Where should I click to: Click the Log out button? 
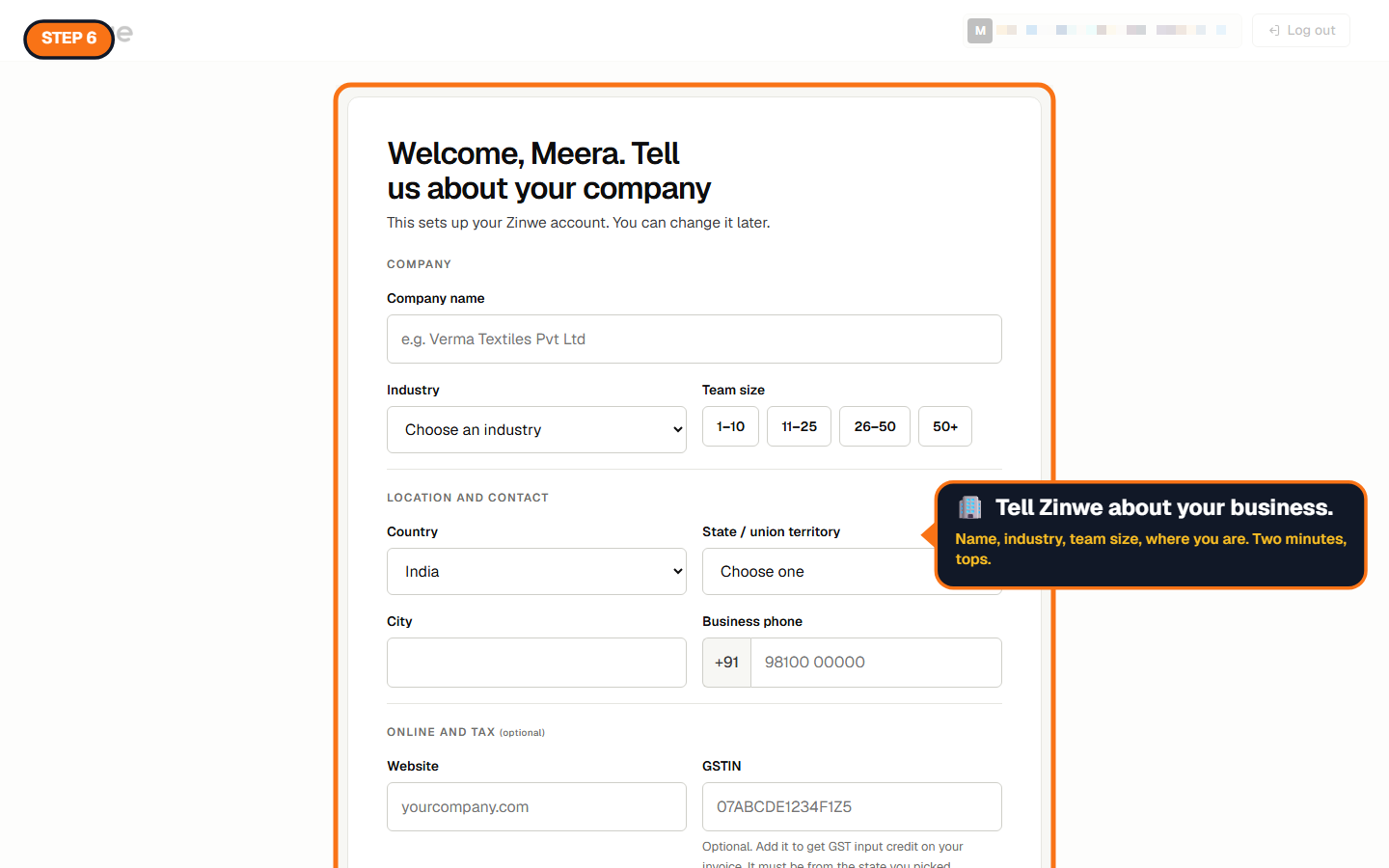click(1300, 31)
